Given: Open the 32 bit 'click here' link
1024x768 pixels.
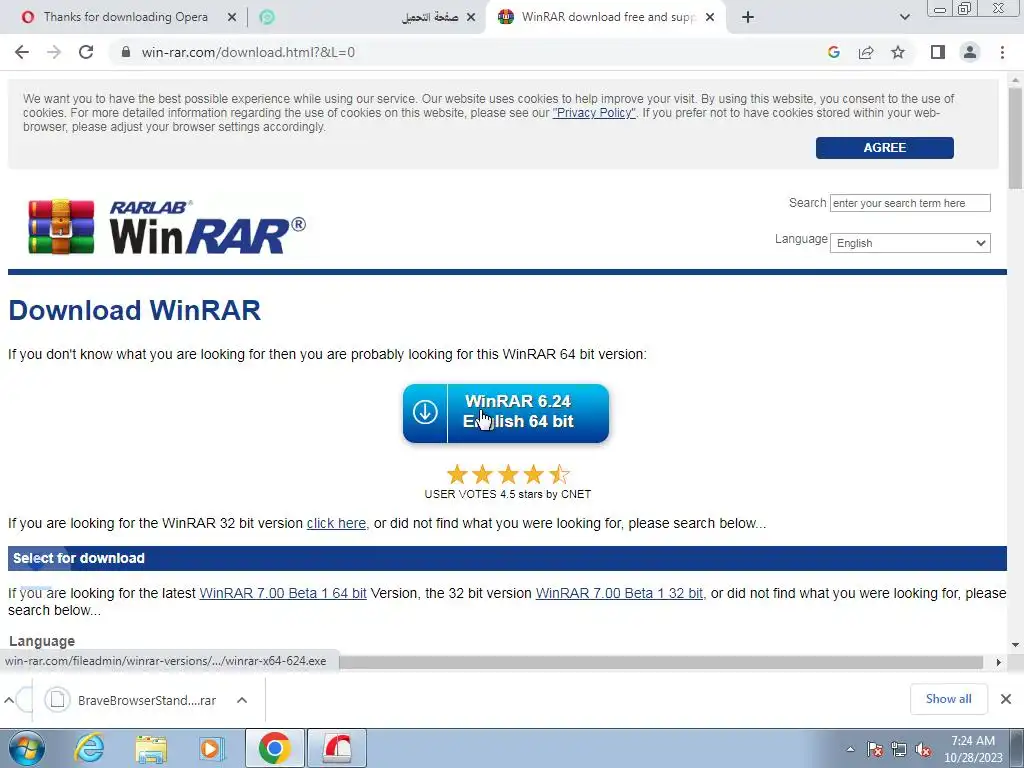Looking at the screenshot, I should pos(336,523).
